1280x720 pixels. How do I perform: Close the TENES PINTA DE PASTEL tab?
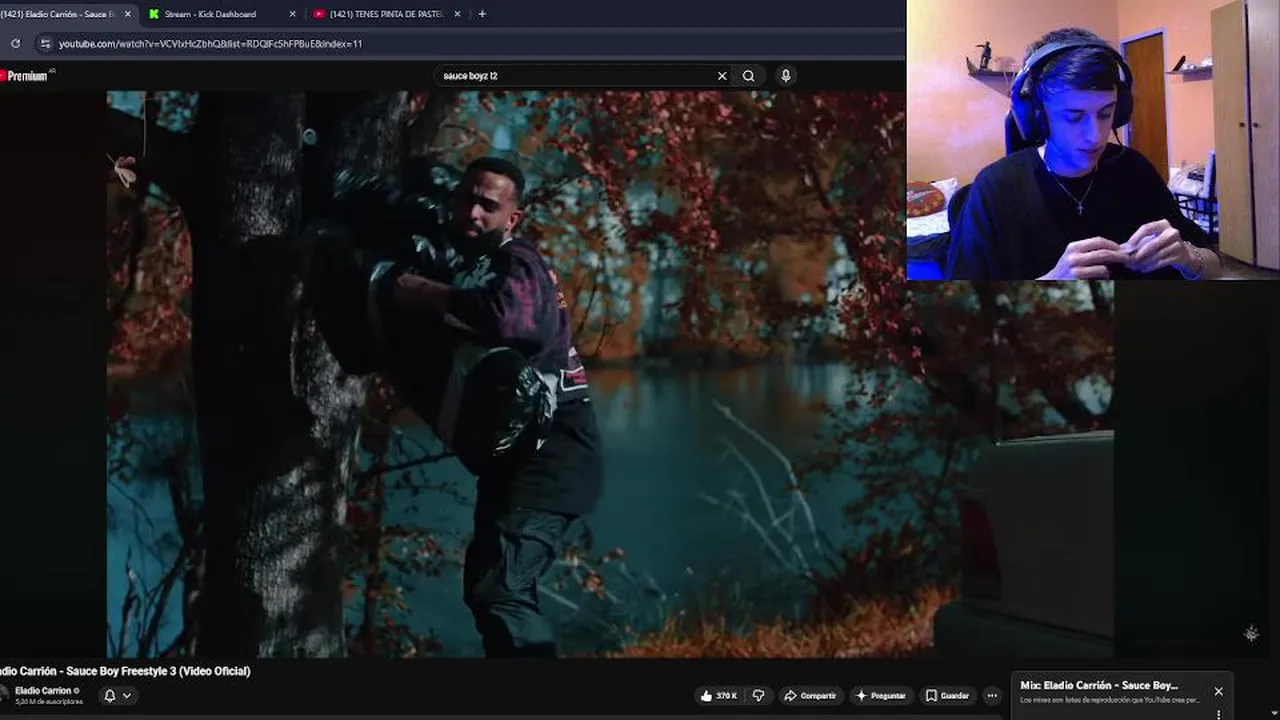tap(457, 14)
